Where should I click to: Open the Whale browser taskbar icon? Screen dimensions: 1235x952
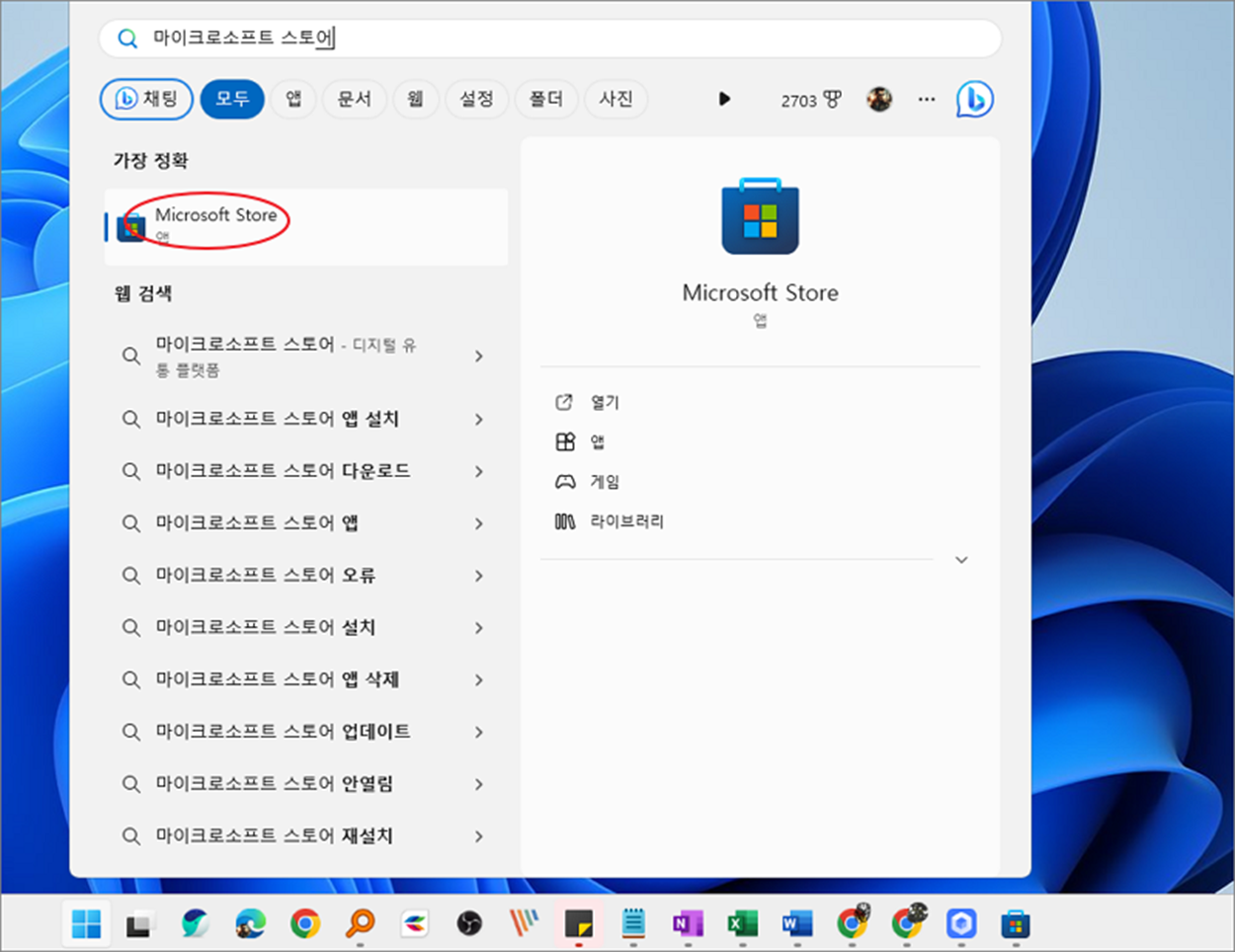(x=196, y=924)
